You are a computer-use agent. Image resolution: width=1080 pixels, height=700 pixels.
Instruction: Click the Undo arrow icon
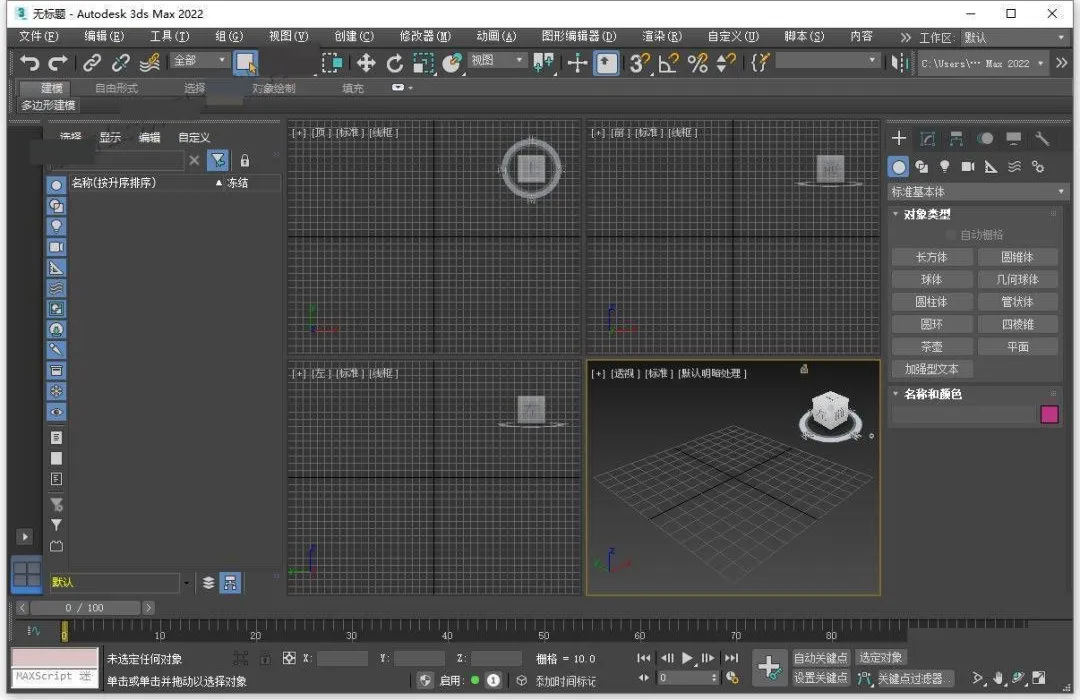pyautogui.click(x=30, y=63)
